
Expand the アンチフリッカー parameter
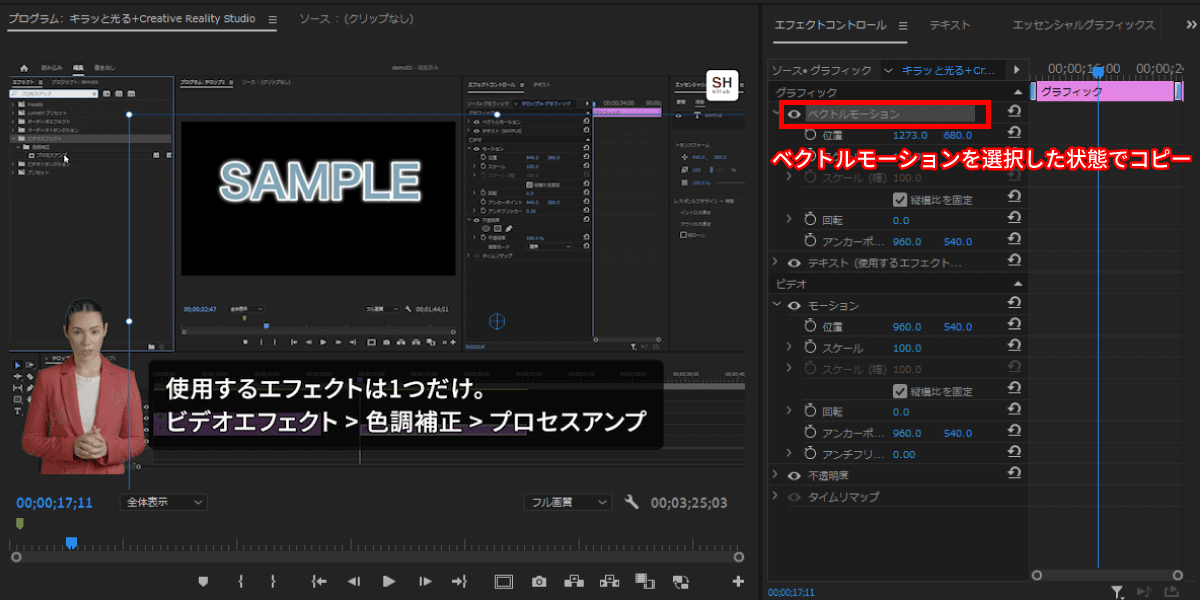789,454
